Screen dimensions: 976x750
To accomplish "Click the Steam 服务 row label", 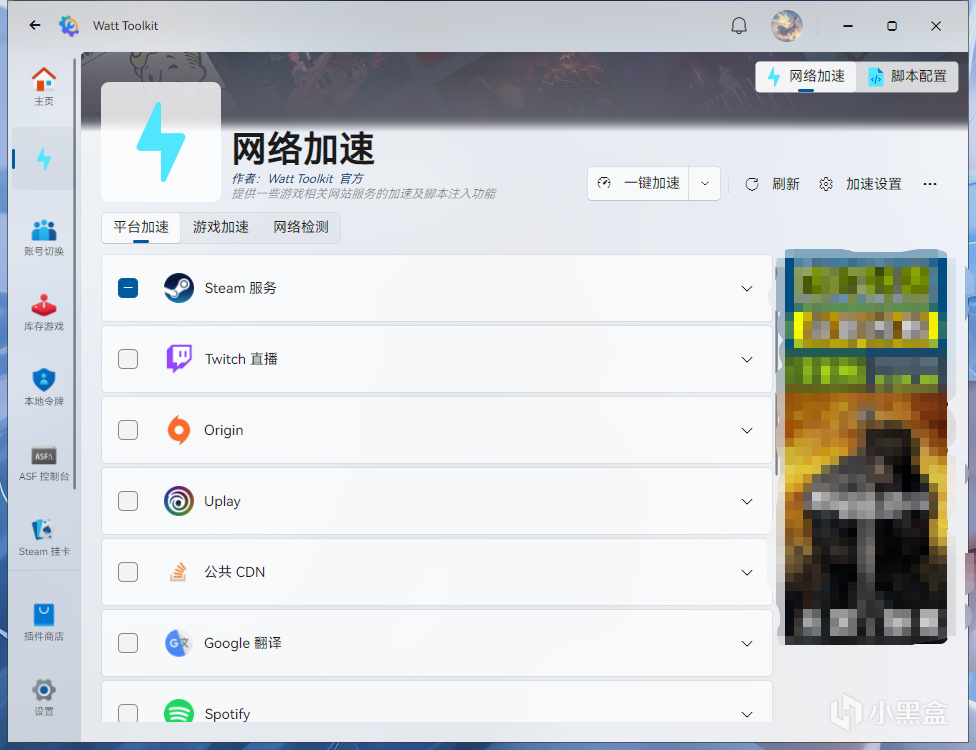I will tap(240, 288).
